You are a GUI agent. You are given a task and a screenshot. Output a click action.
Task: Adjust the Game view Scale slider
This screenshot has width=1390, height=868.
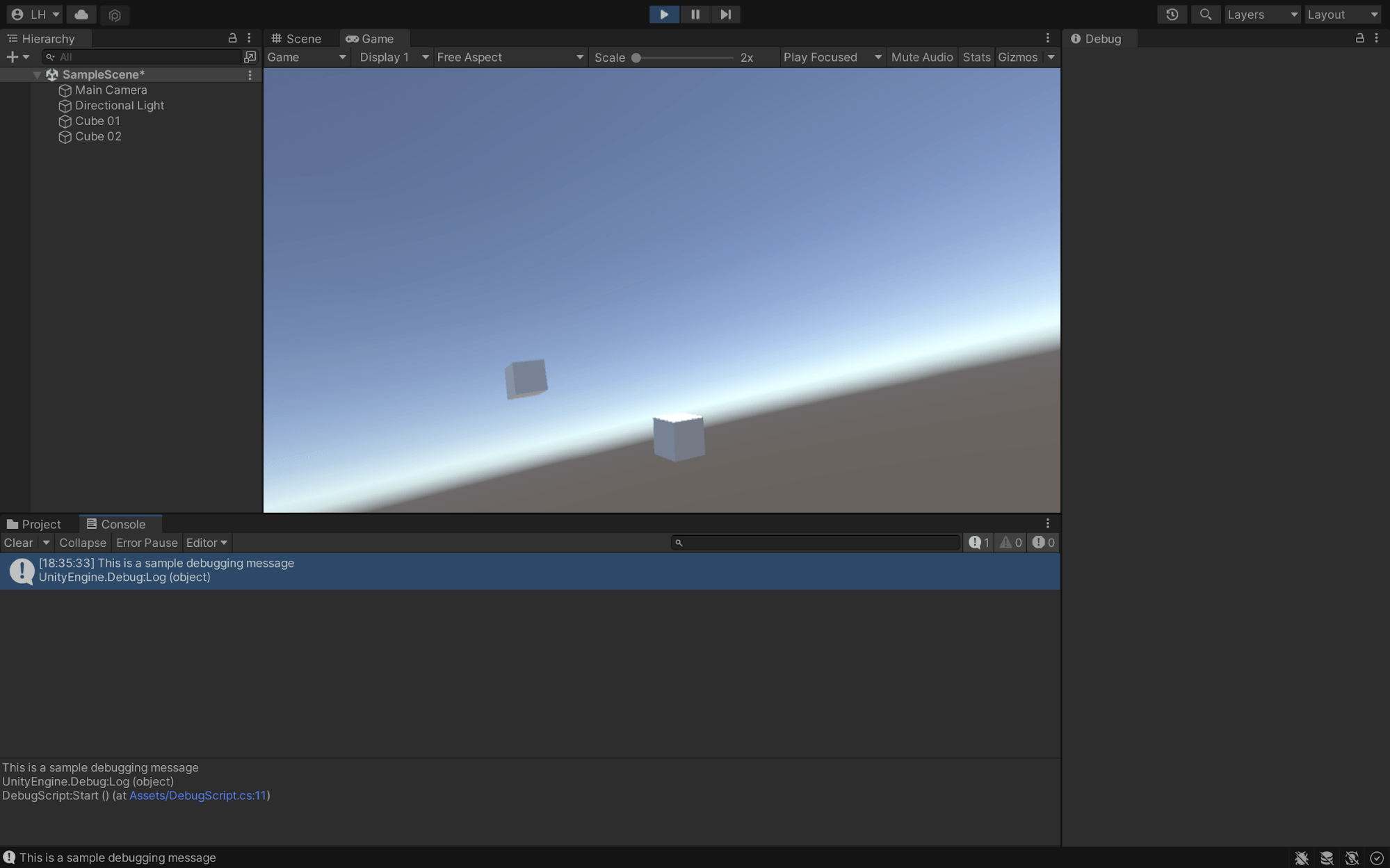coord(637,58)
